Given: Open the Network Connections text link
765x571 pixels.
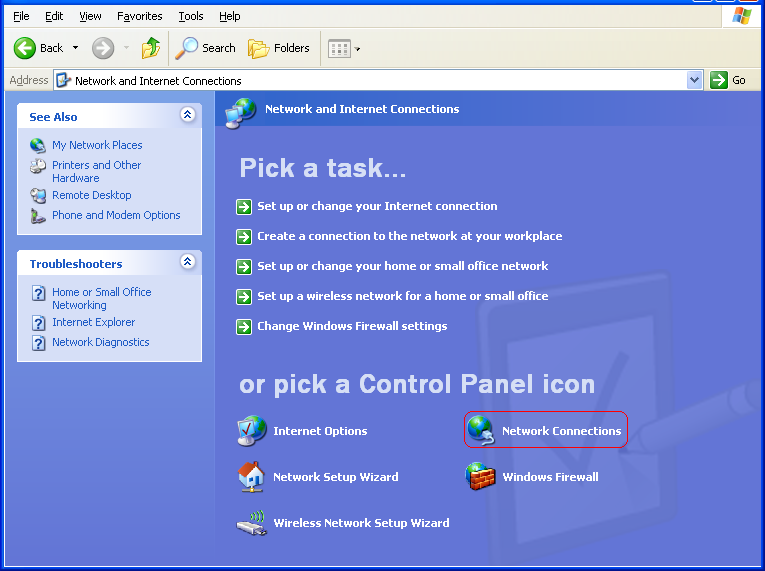Looking at the screenshot, I should 562,431.
